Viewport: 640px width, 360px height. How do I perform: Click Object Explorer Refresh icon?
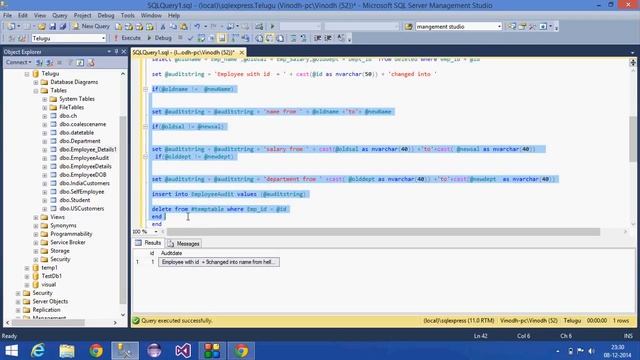[80, 62]
